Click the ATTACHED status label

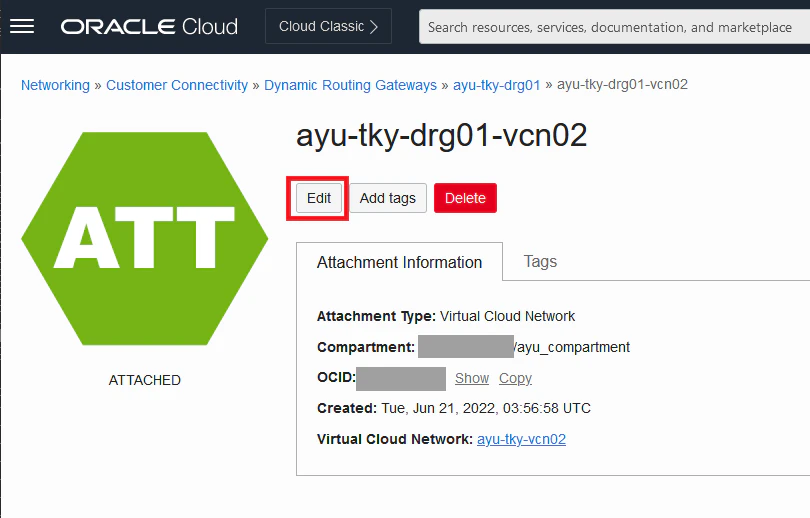(x=145, y=380)
